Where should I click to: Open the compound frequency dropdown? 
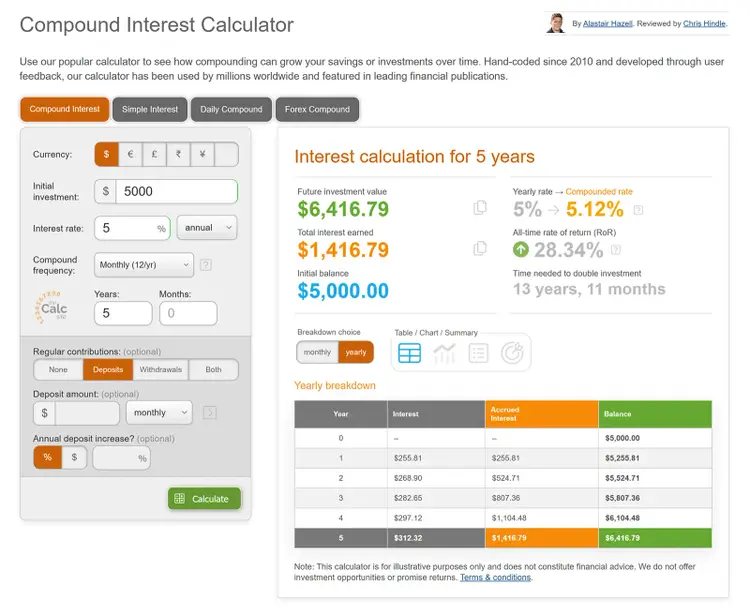click(143, 264)
